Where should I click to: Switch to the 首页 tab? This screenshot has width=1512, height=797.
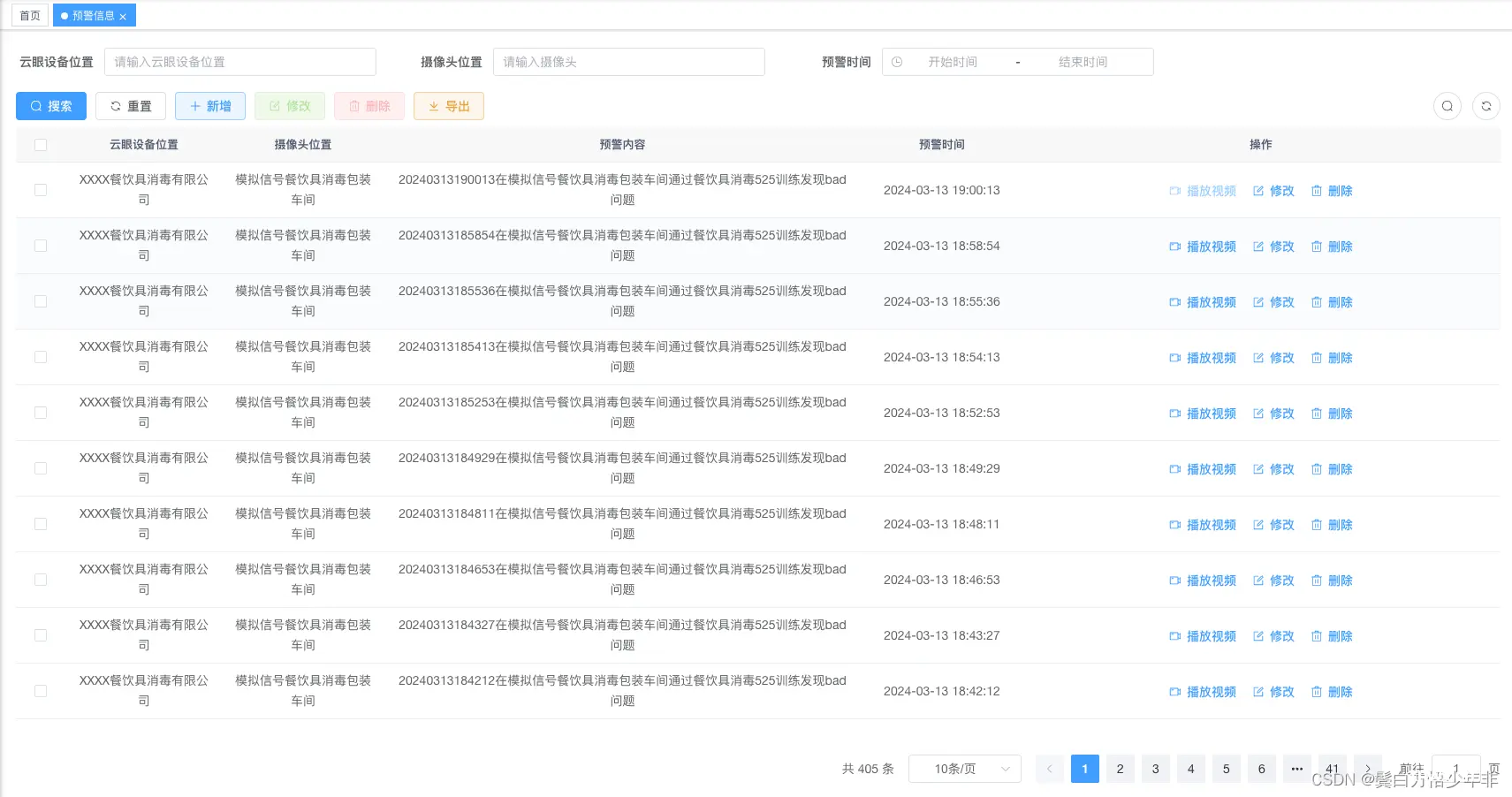30,16
